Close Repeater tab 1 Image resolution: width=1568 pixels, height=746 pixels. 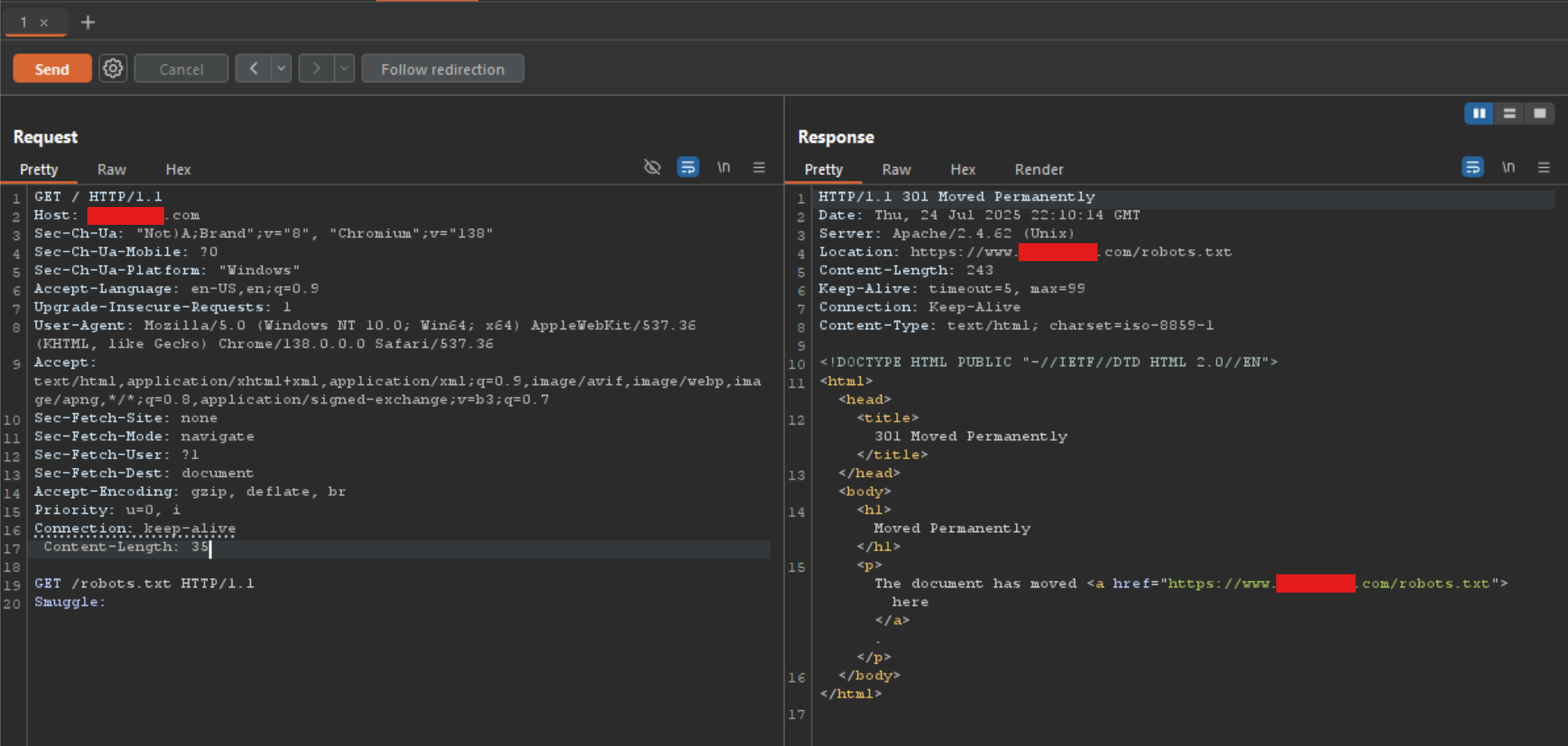[x=44, y=23]
